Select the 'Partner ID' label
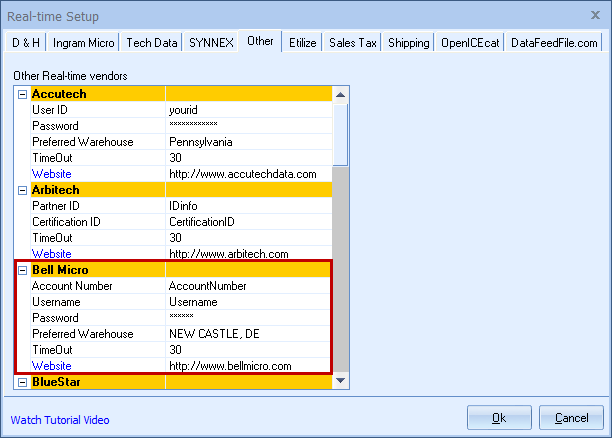Viewport: 612px width, 438px height. click(x=56, y=206)
